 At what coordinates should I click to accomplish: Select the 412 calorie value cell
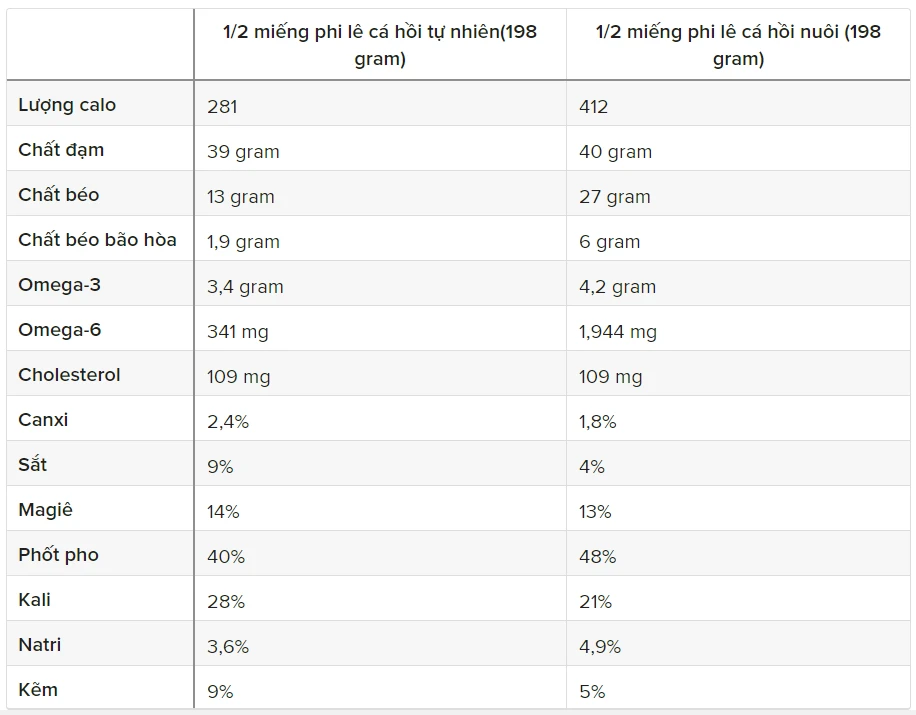point(594,107)
